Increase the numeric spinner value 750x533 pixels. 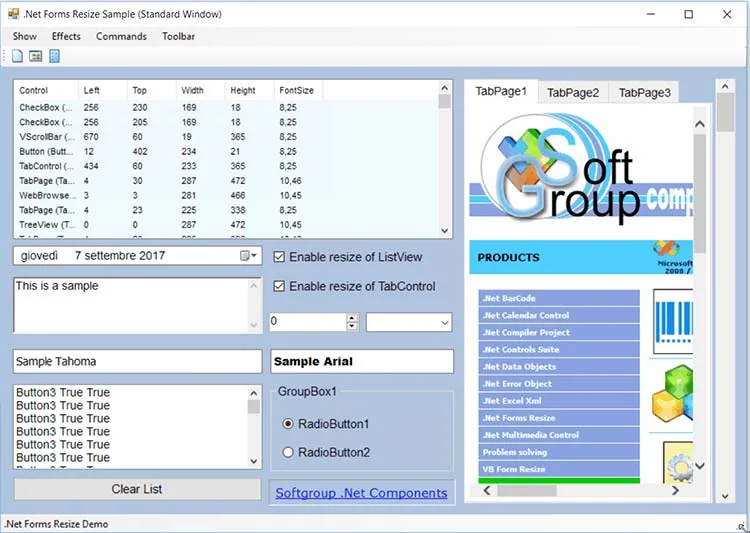coord(352,318)
